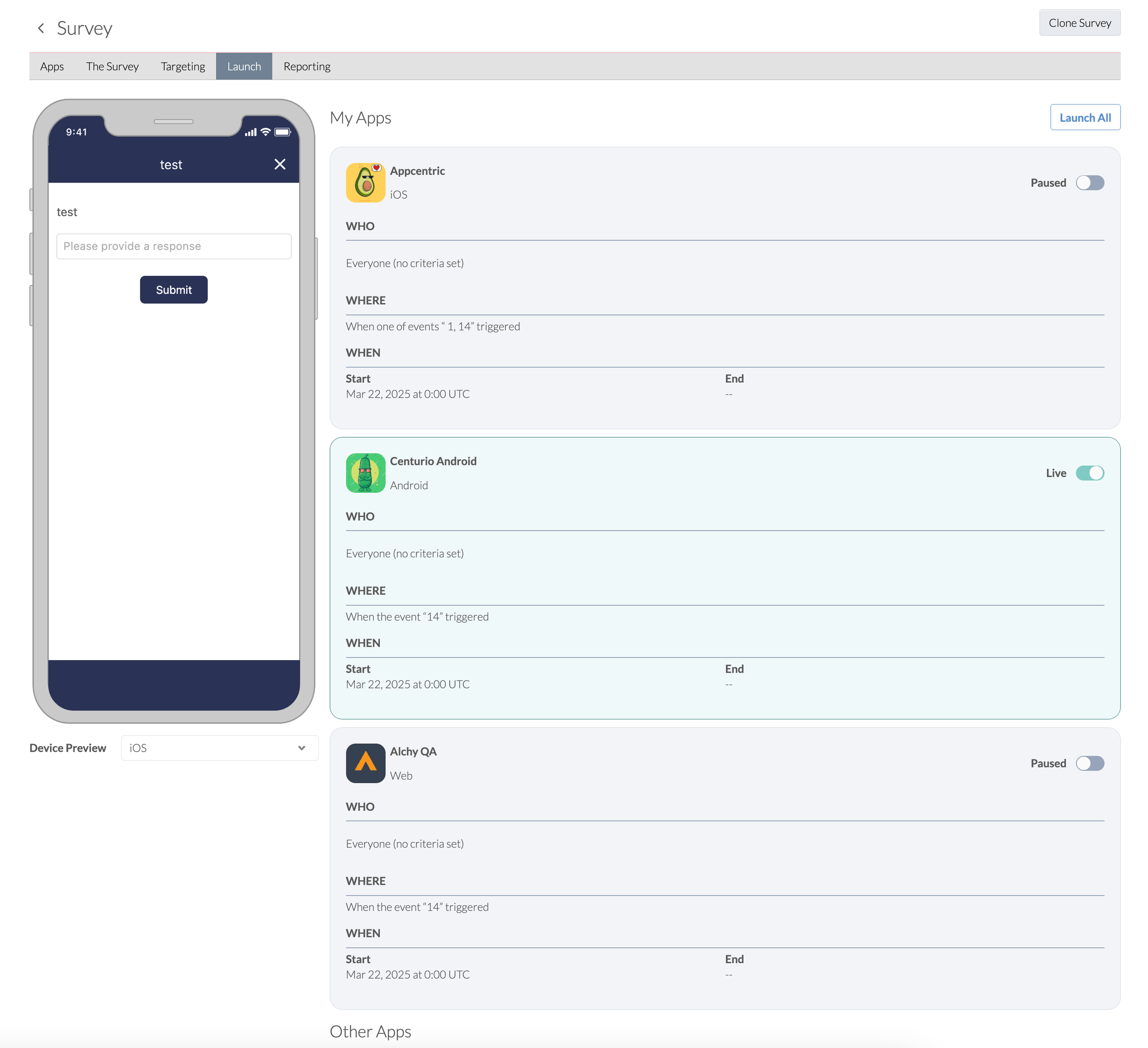The image size is (1148, 1048).
Task: Switch to the Targeting tab
Action: coord(183,67)
